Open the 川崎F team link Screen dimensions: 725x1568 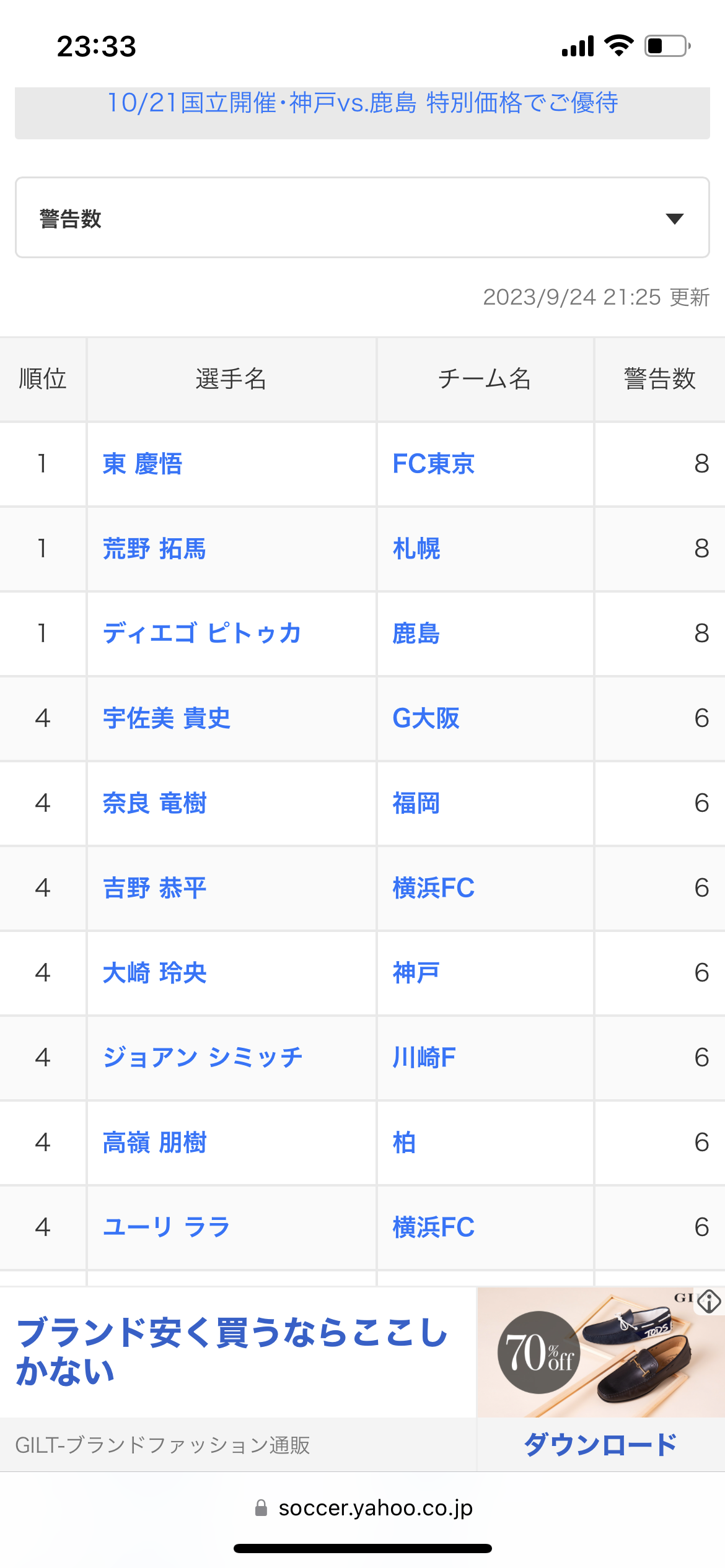tap(424, 1058)
